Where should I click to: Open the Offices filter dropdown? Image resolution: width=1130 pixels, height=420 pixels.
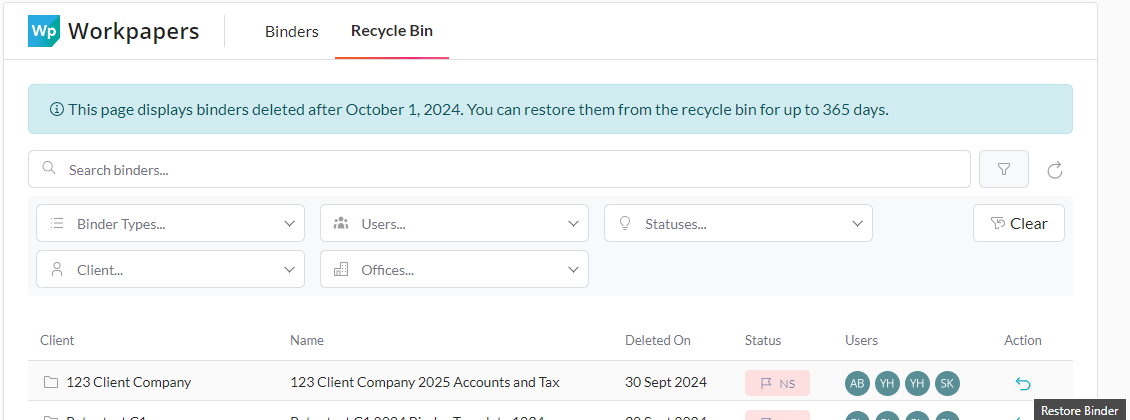click(x=454, y=269)
